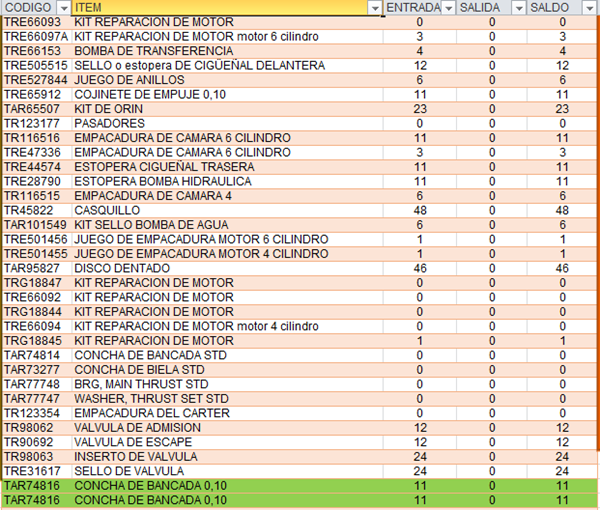Select cell EMPACADURA DE CAMARA 4
This screenshot has width=600, height=510.
pyautogui.click(x=227, y=196)
